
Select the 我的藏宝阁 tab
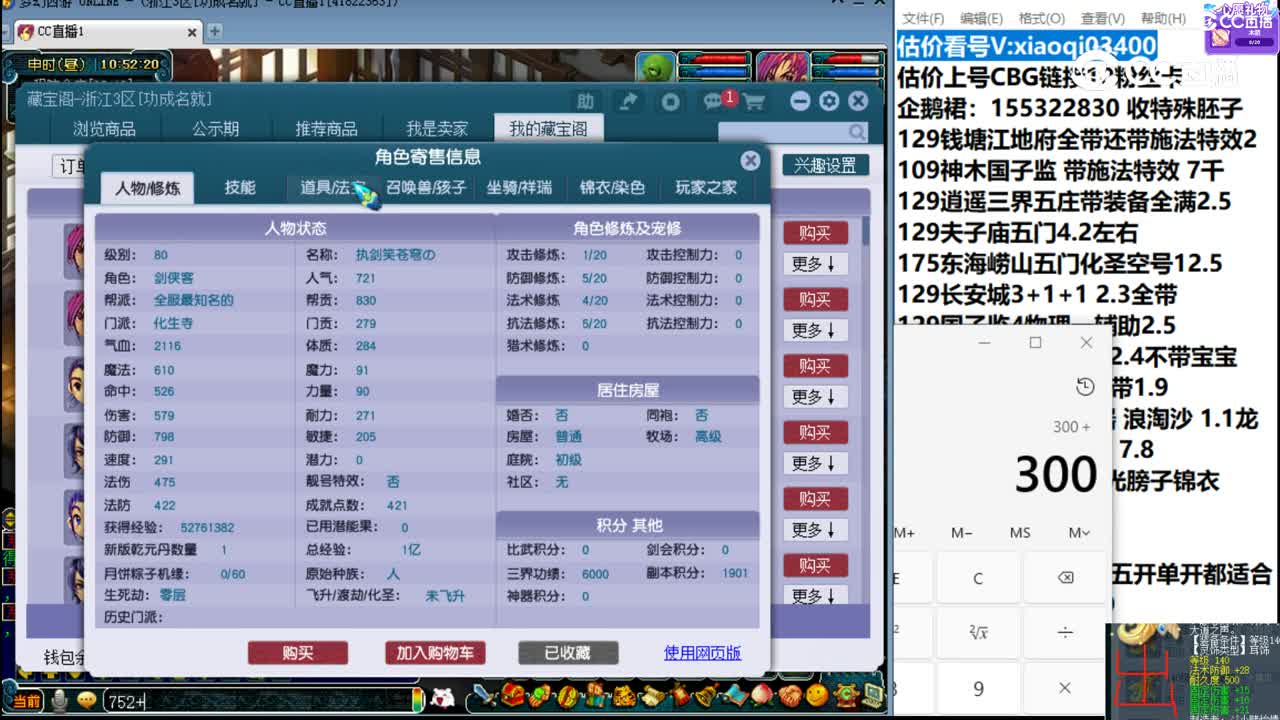(550, 128)
